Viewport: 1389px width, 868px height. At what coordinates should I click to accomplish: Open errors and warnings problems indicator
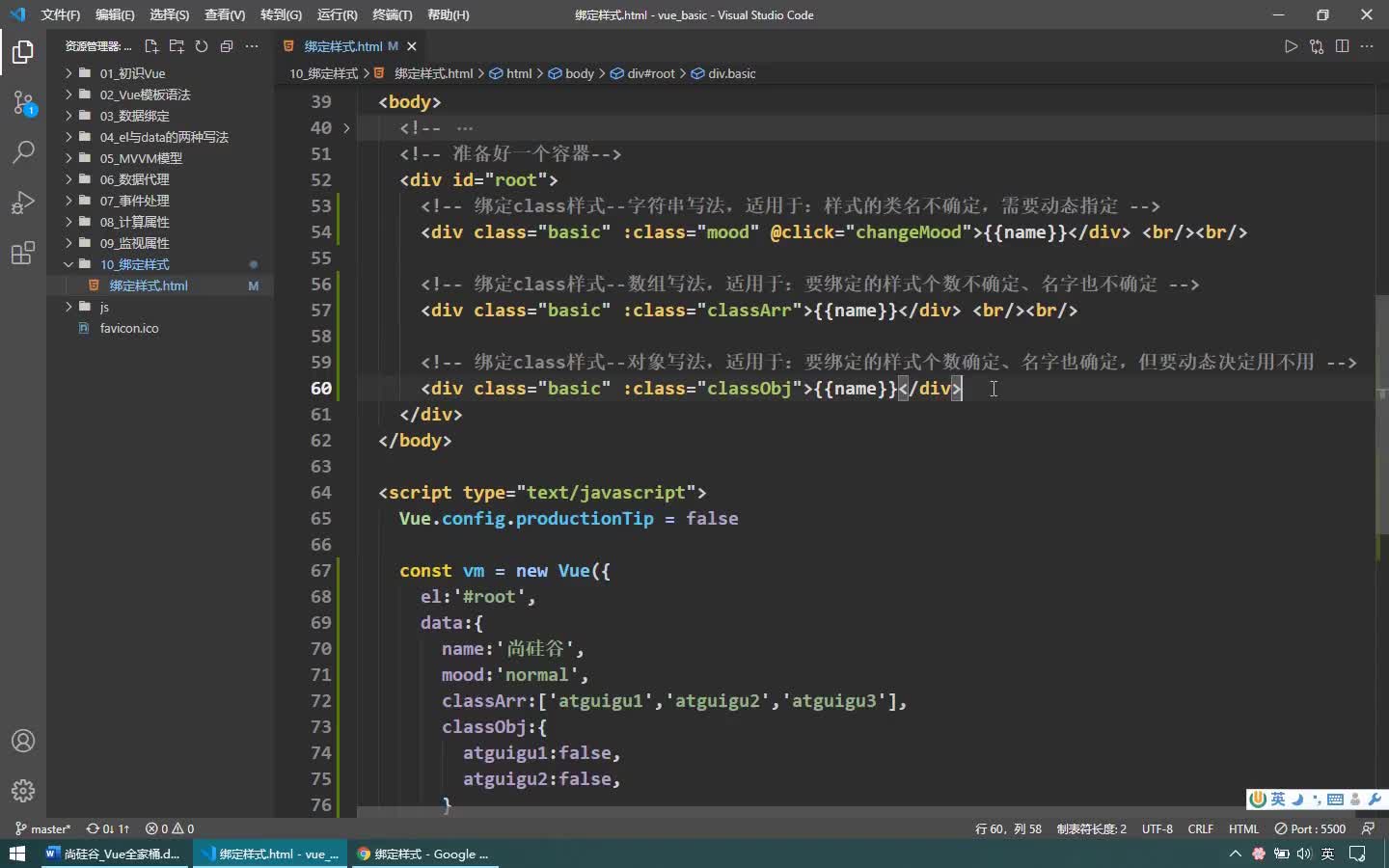(170, 828)
